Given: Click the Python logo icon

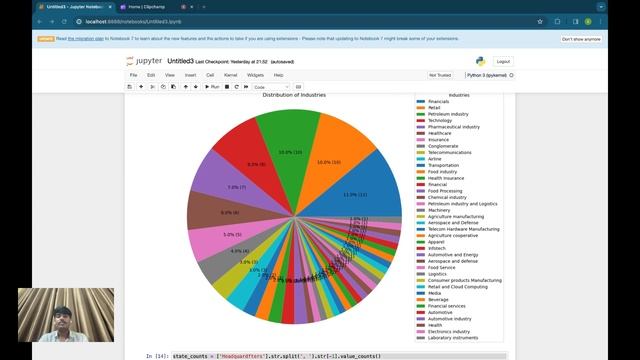Looking at the screenshot, I should pos(480,61).
